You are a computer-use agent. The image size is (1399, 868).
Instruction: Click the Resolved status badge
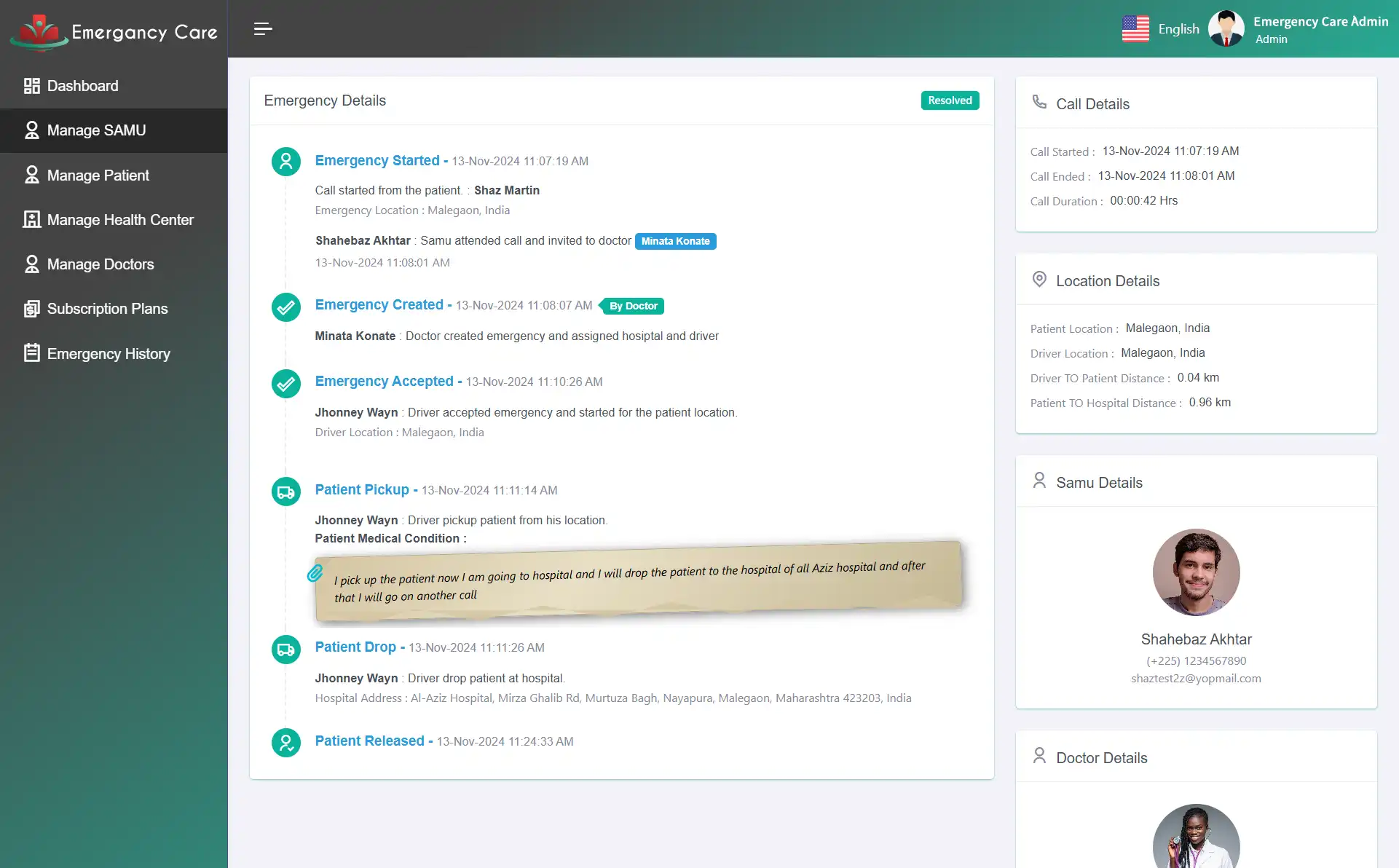tap(950, 100)
